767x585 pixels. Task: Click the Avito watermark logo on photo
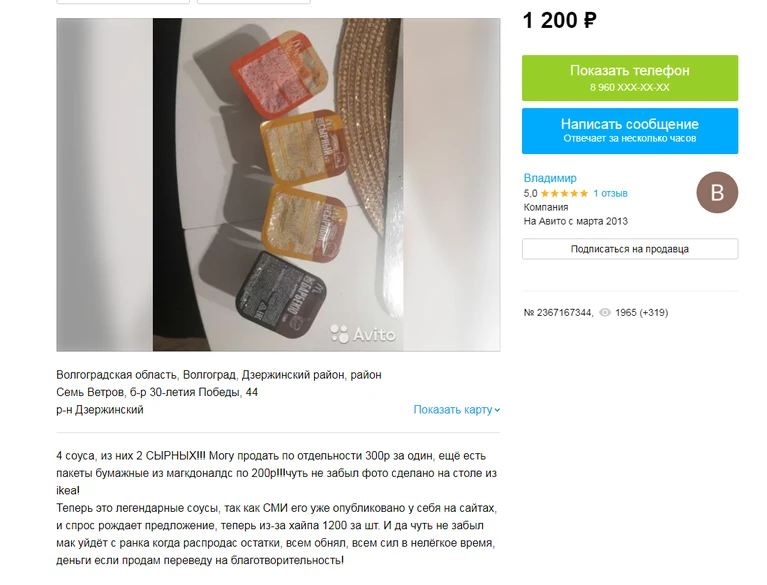pyautogui.click(x=362, y=335)
